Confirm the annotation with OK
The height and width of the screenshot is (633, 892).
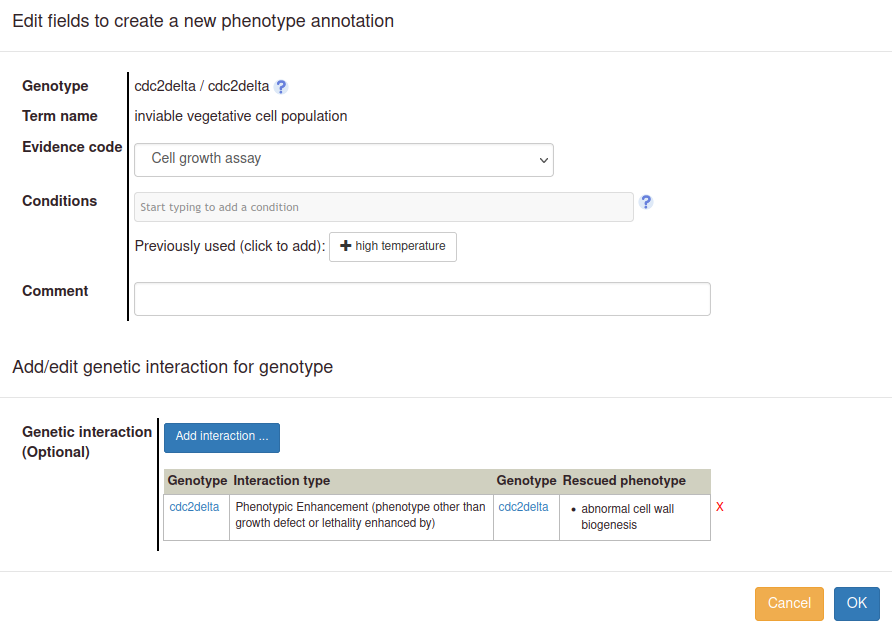[x=856, y=603]
